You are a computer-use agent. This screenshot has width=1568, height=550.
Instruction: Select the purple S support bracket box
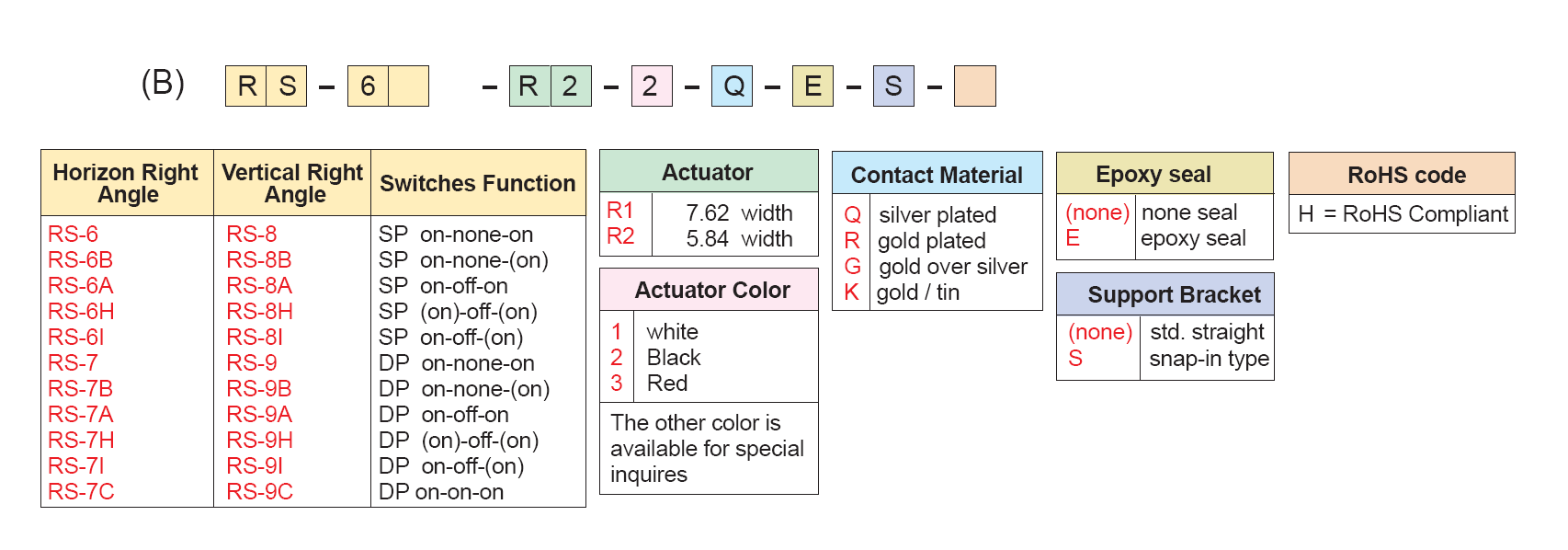[x=893, y=86]
